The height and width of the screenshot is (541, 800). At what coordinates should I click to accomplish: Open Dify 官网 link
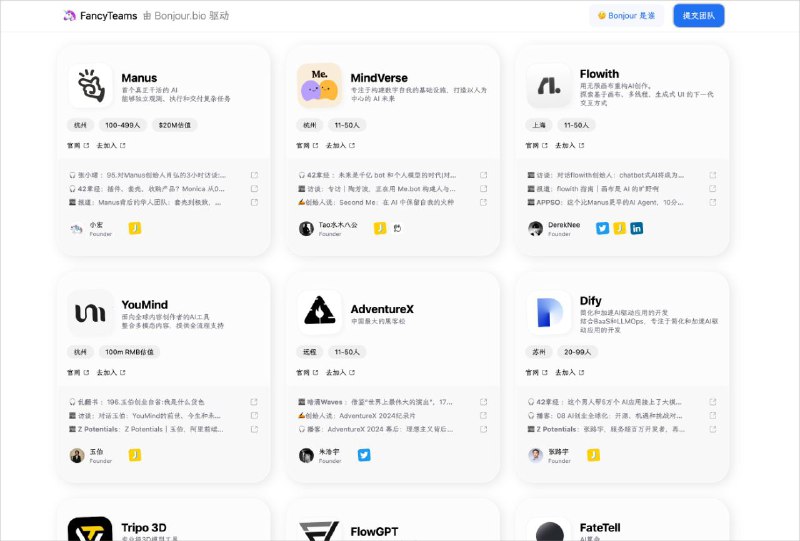[536, 373]
